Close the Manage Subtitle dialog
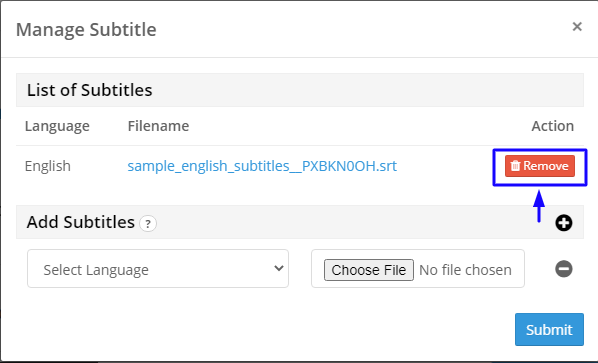Viewport: 598px width, 363px height. (x=577, y=27)
